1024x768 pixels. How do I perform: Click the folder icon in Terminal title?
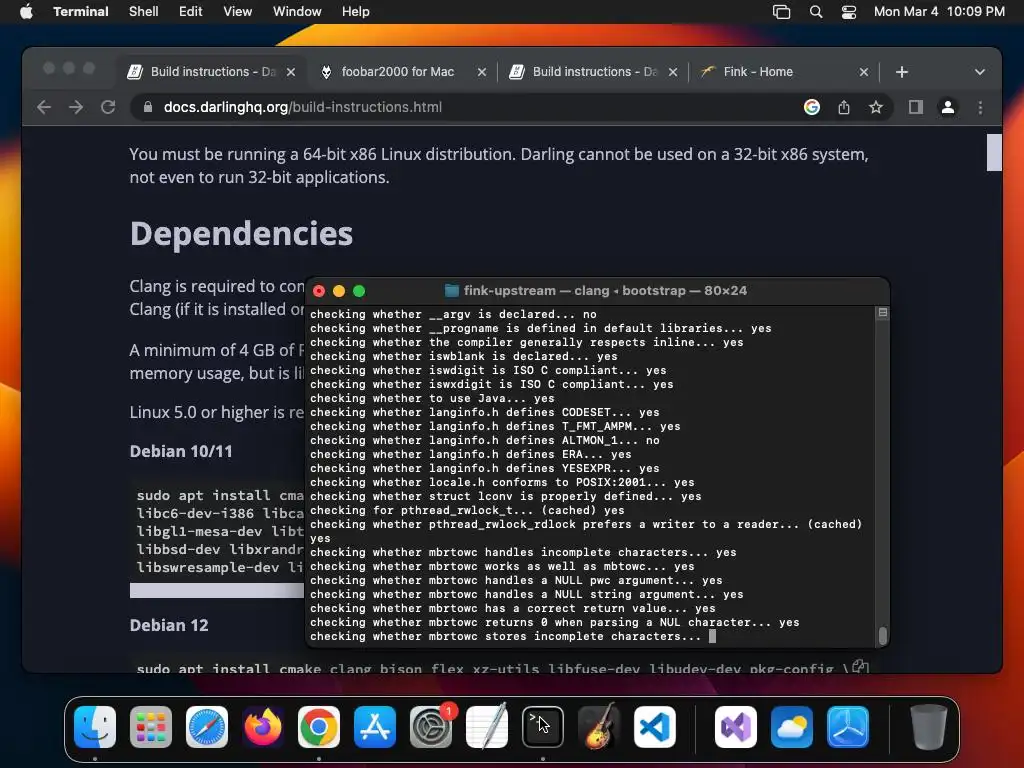451,291
